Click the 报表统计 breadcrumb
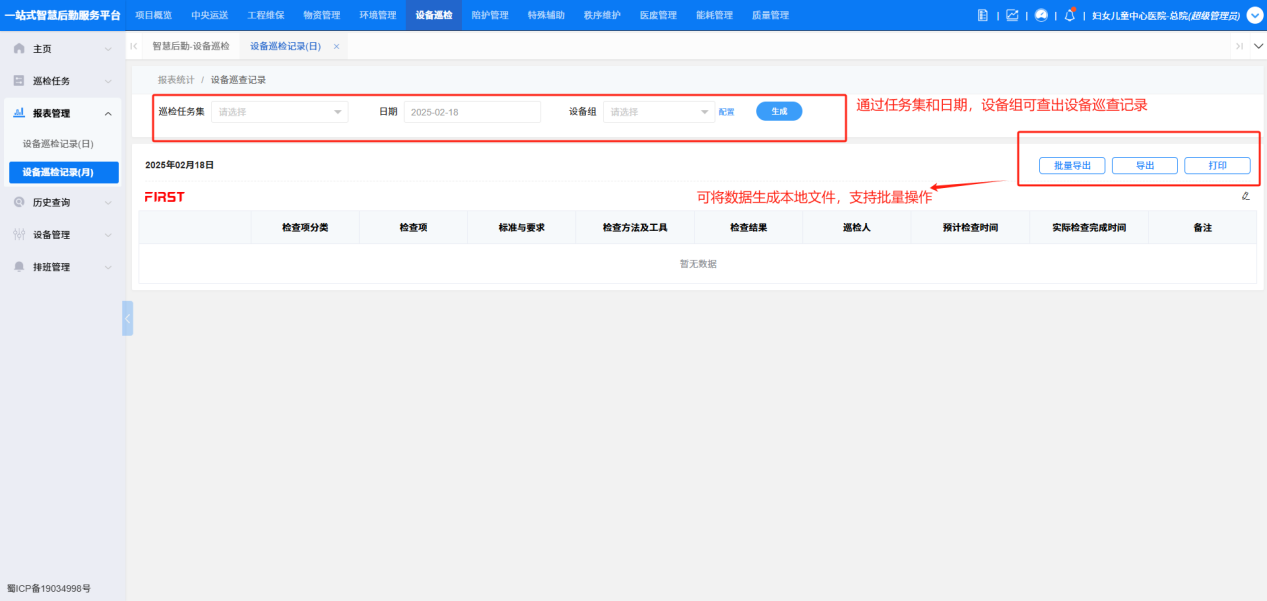 (176, 79)
